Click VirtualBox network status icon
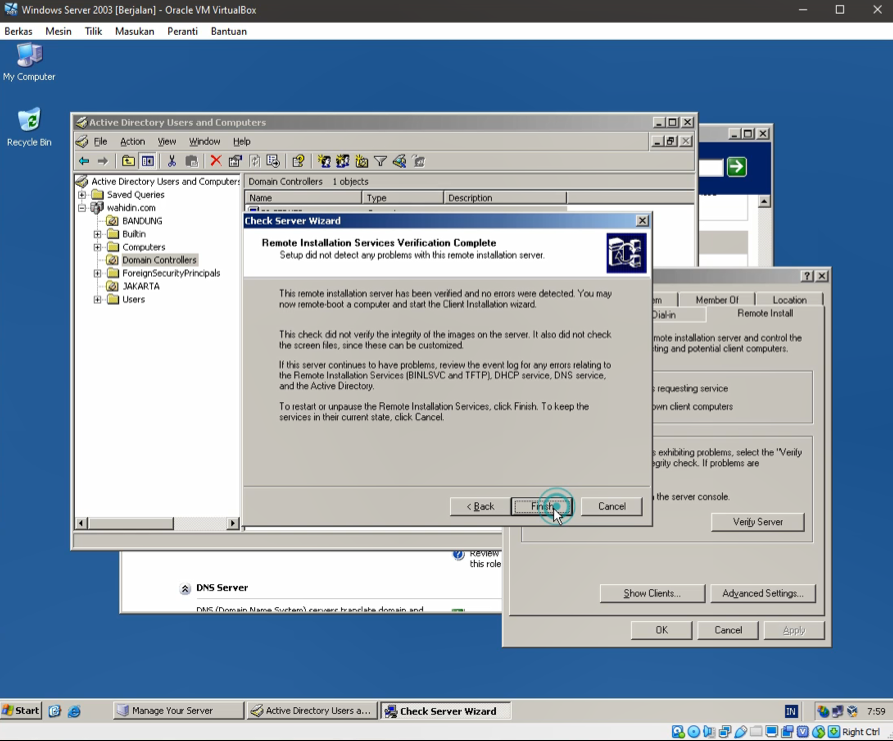 click(725, 732)
